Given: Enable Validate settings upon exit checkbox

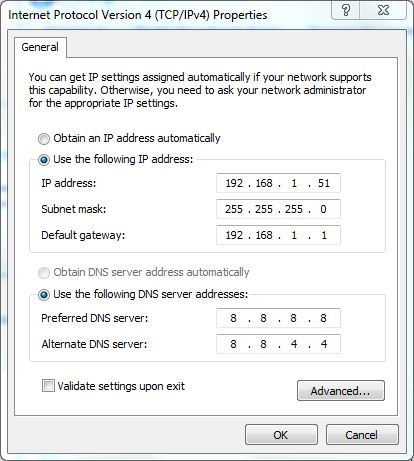Looking at the screenshot, I should pyautogui.click(x=48, y=386).
